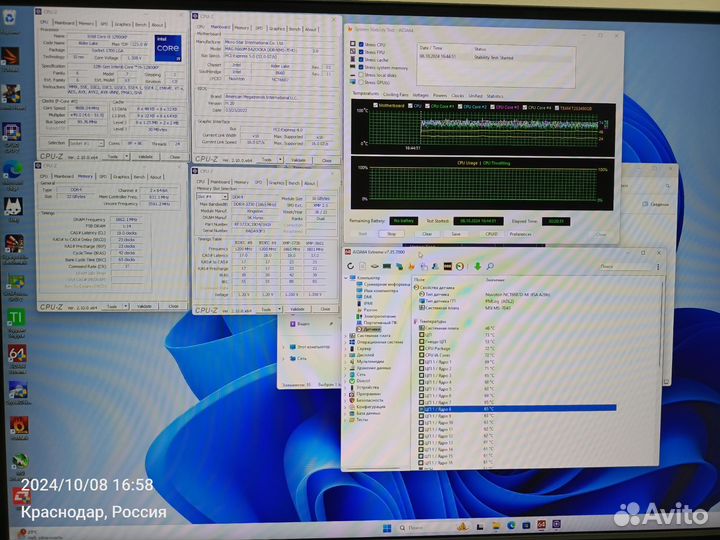Open the Socket #1 selection dropdown in CPU-Z
Image resolution: width=720 pixels, height=540 pixels.
point(86,143)
